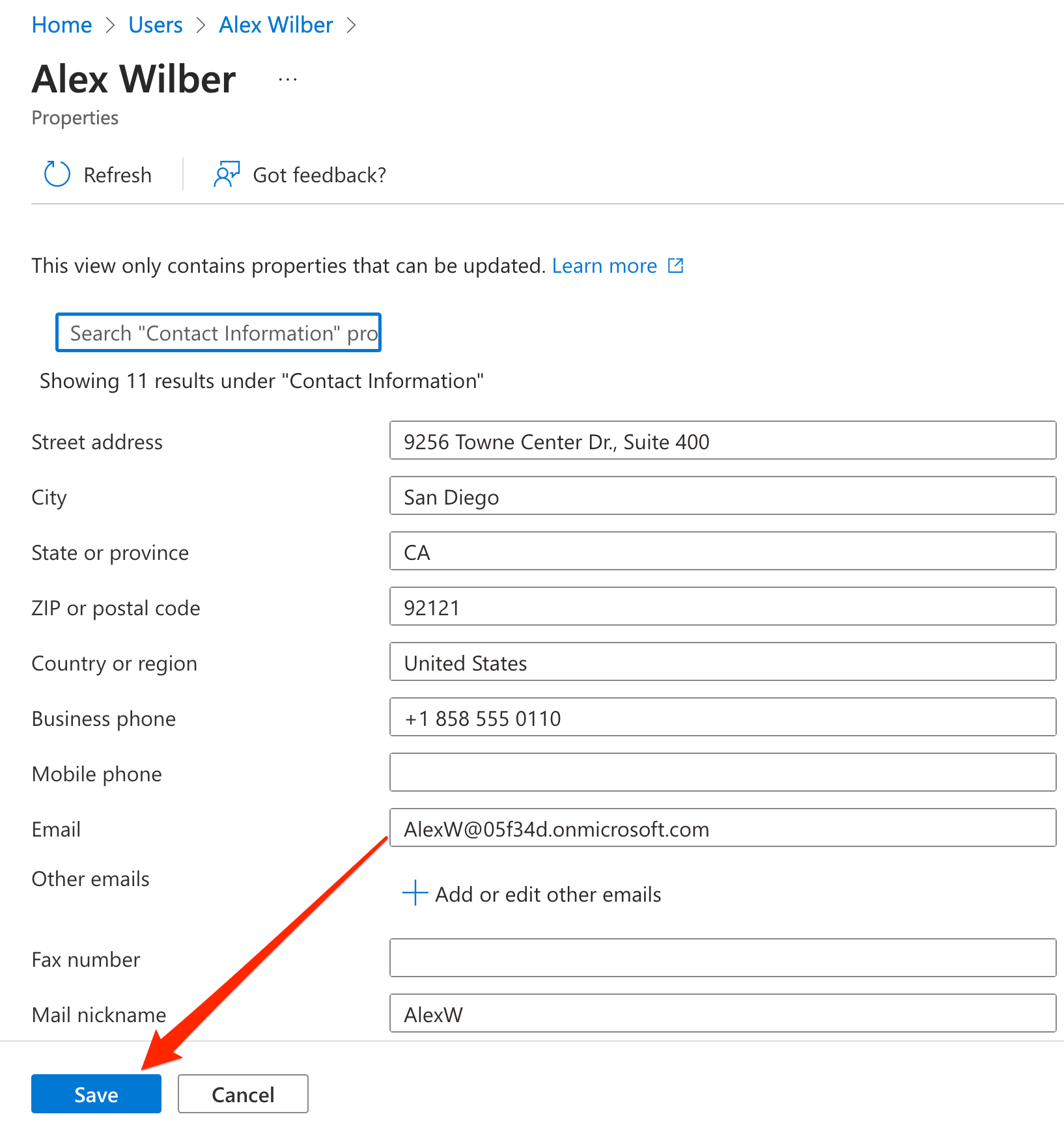
Task: Edit the State or province field
Action: click(722, 551)
